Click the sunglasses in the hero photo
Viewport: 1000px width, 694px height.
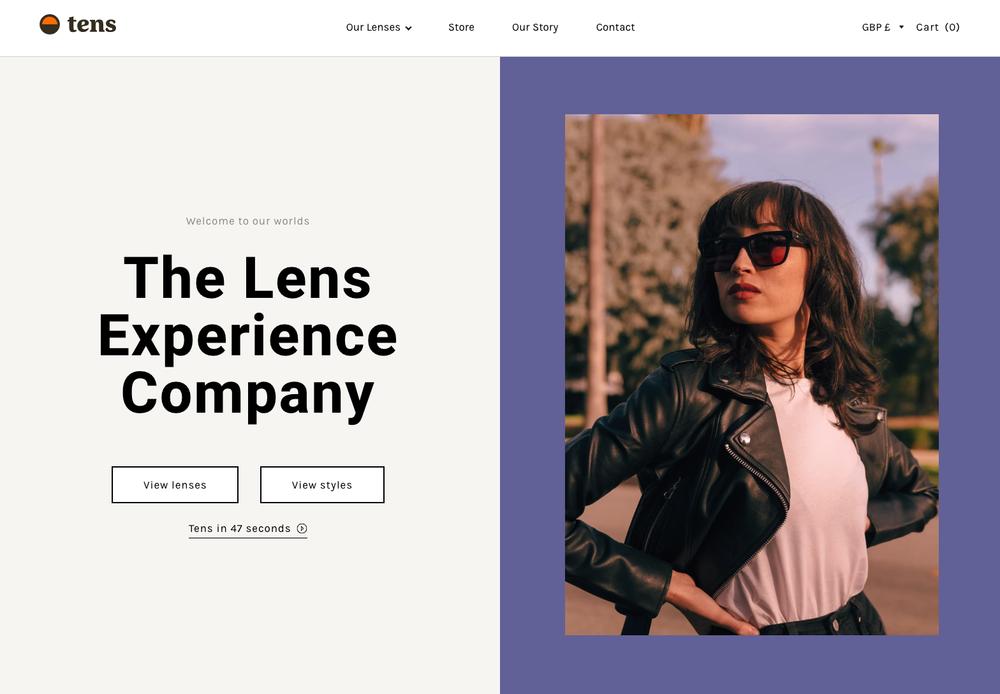[x=753, y=249]
